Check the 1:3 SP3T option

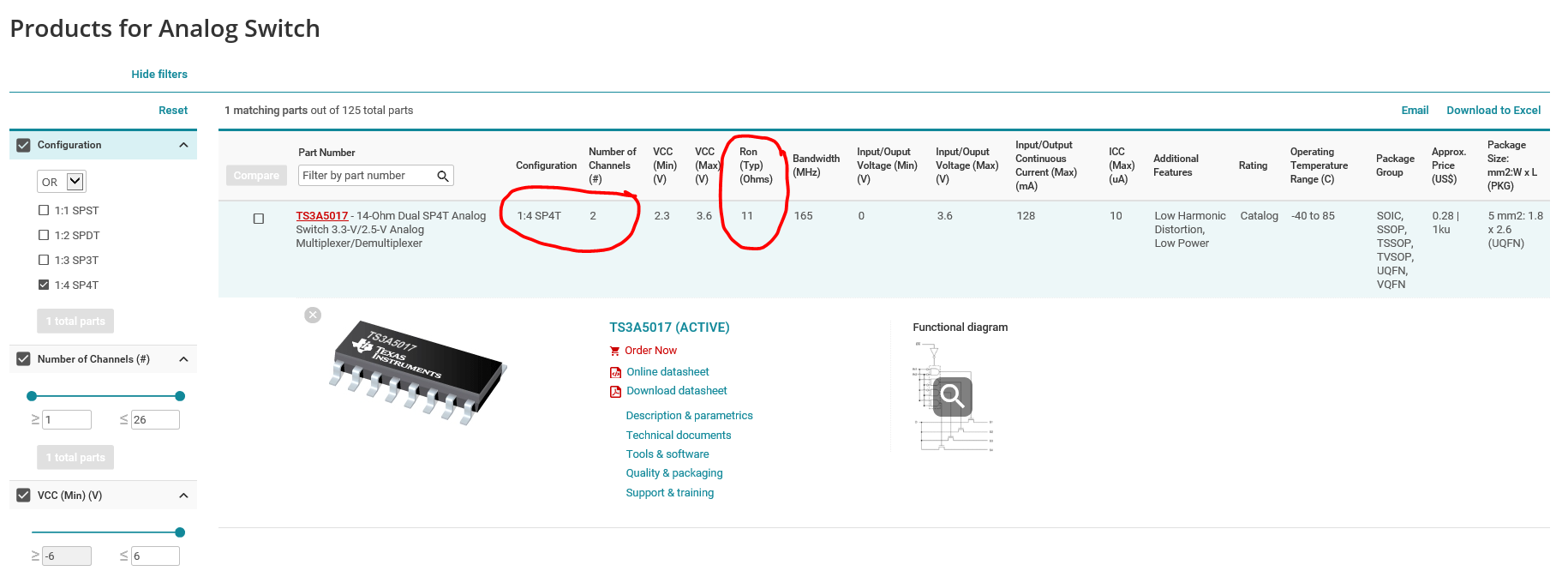click(44, 260)
